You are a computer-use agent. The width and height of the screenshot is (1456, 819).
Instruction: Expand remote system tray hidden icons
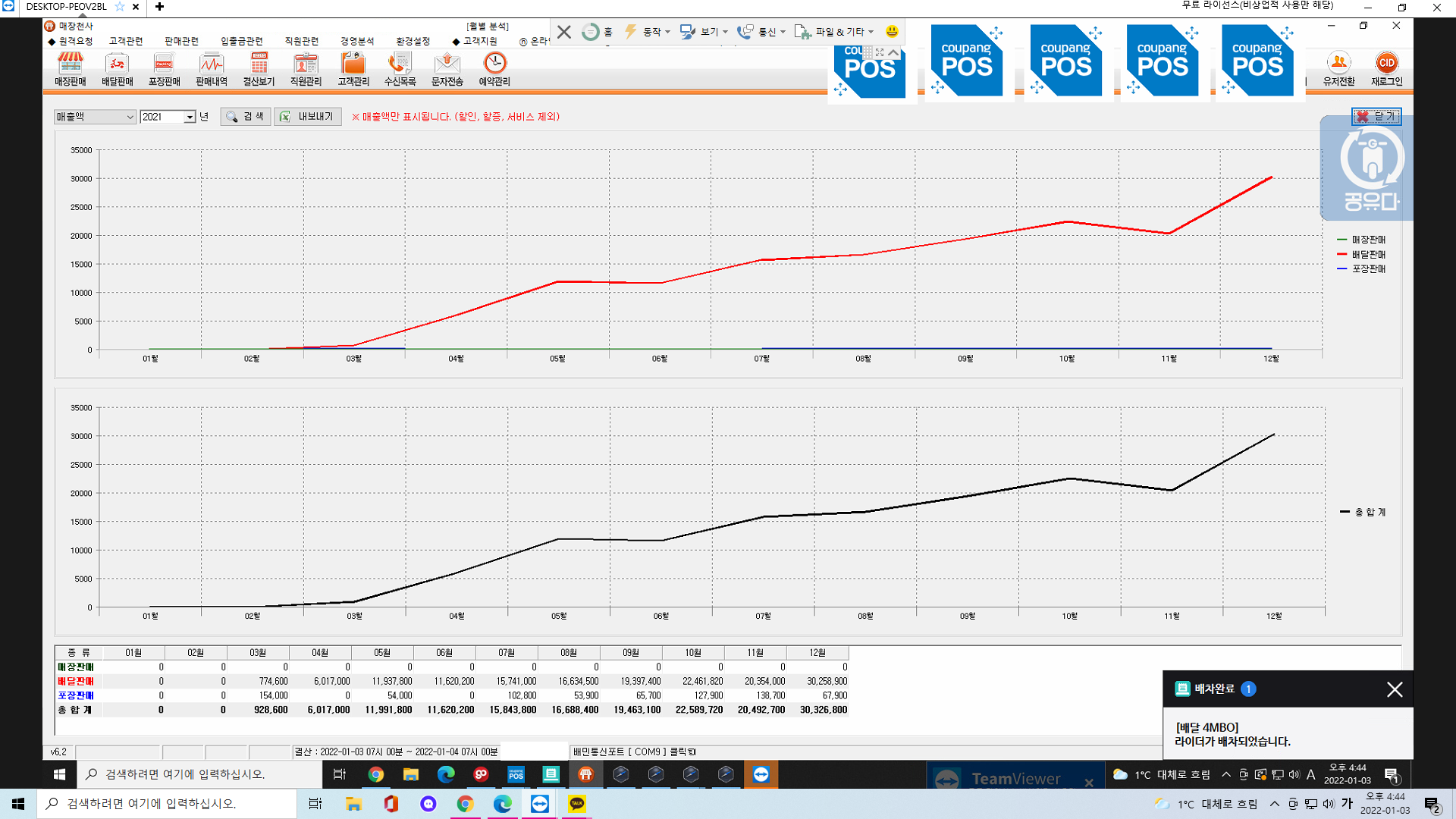[1226, 774]
